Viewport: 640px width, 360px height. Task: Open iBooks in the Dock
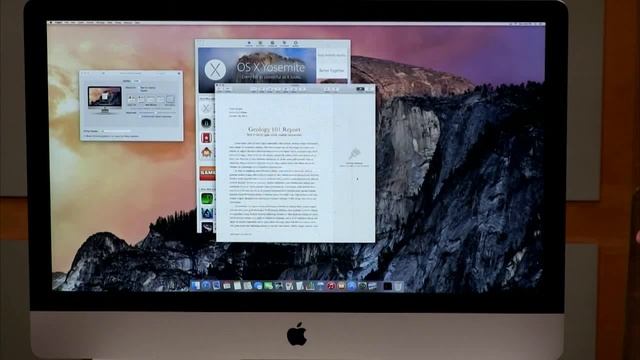pos(341,286)
